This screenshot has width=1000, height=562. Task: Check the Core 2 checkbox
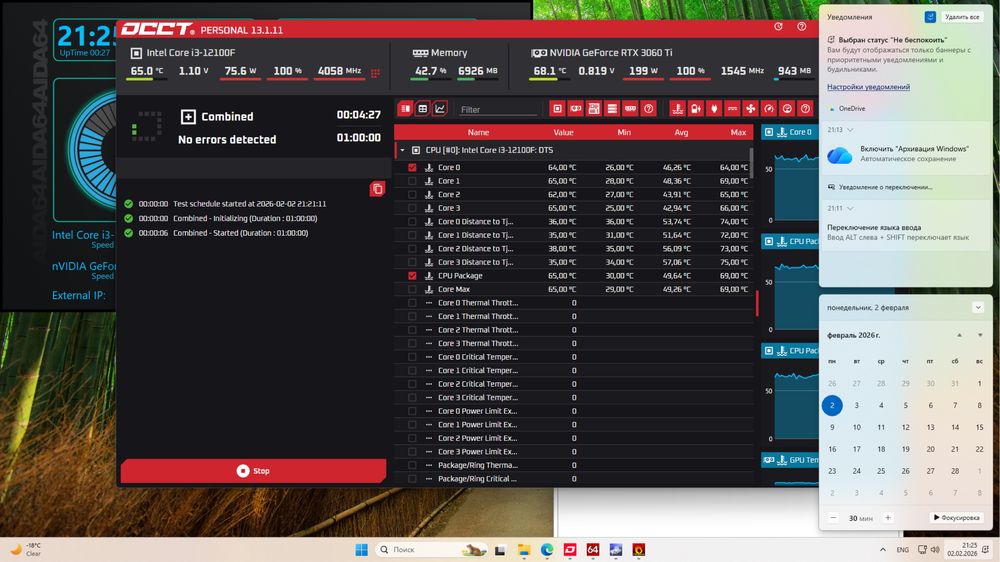[412, 195]
